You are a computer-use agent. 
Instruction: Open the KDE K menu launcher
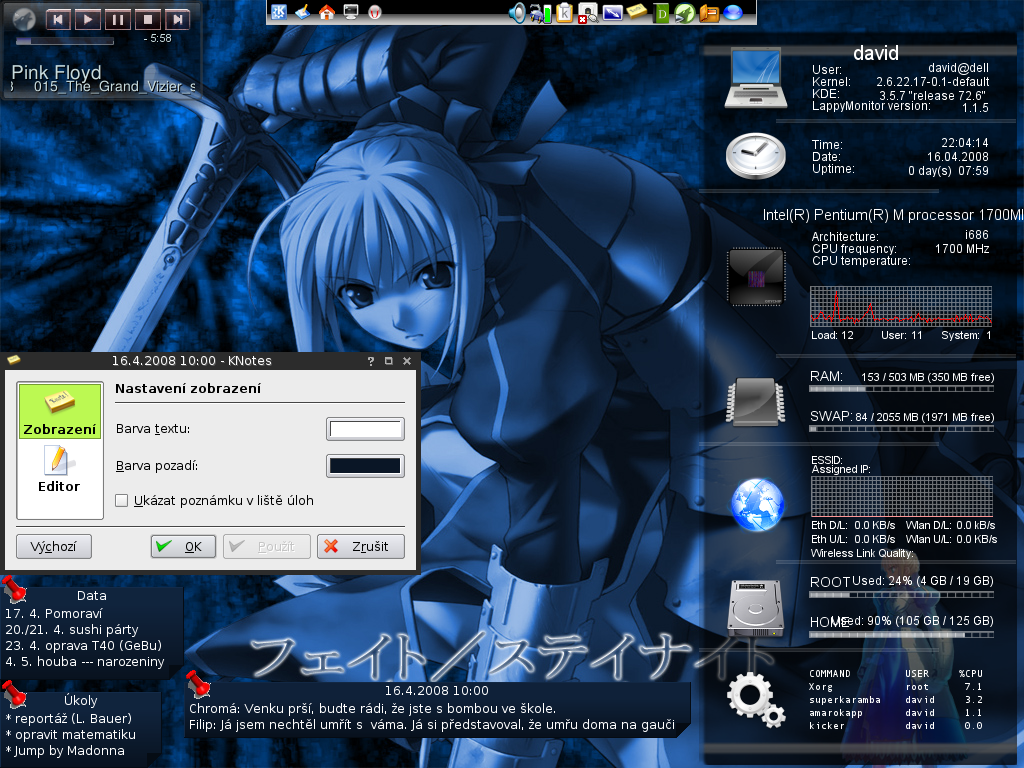click(x=279, y=12)
